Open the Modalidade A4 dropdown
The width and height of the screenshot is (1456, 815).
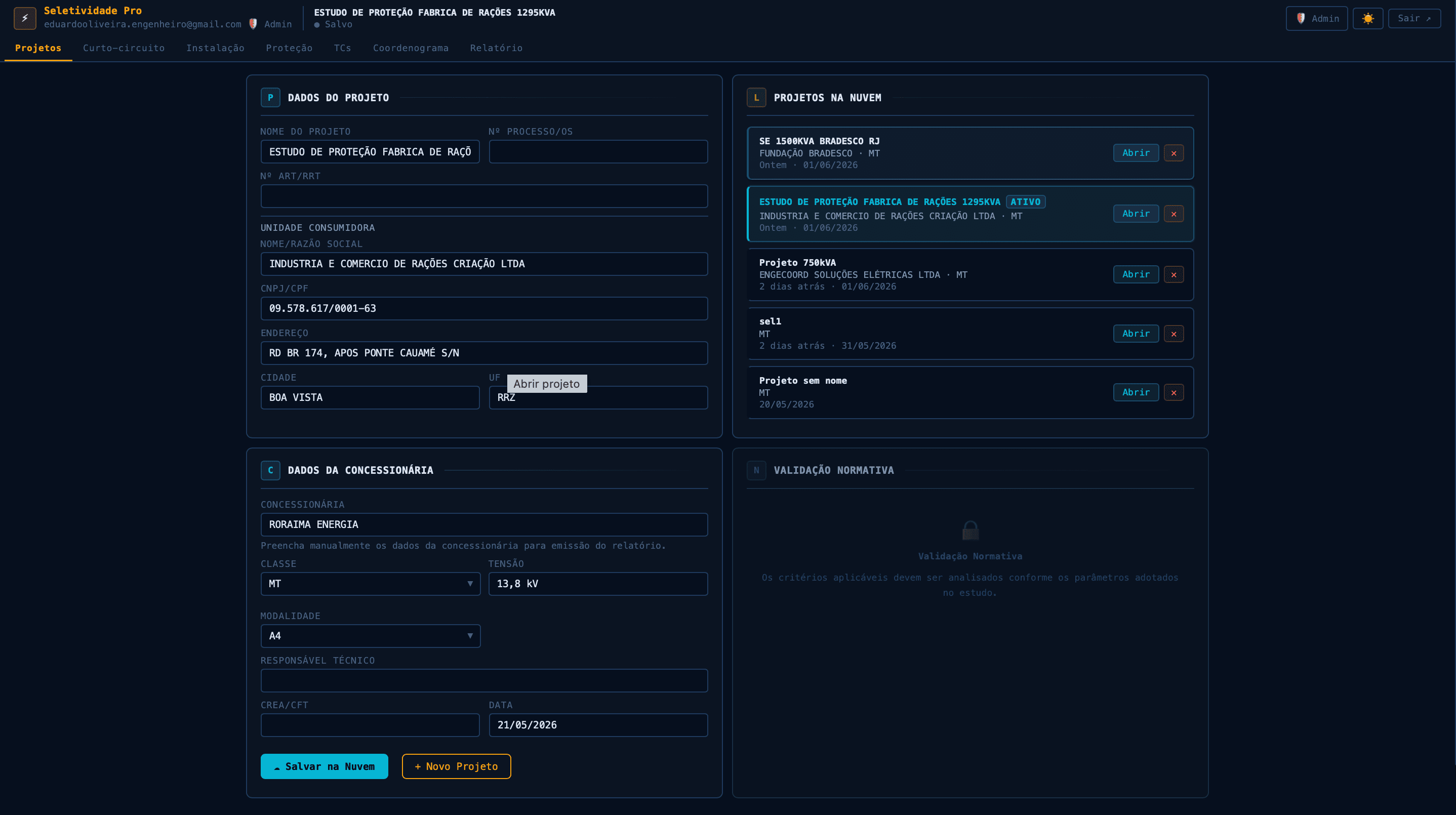coord(370,636)
